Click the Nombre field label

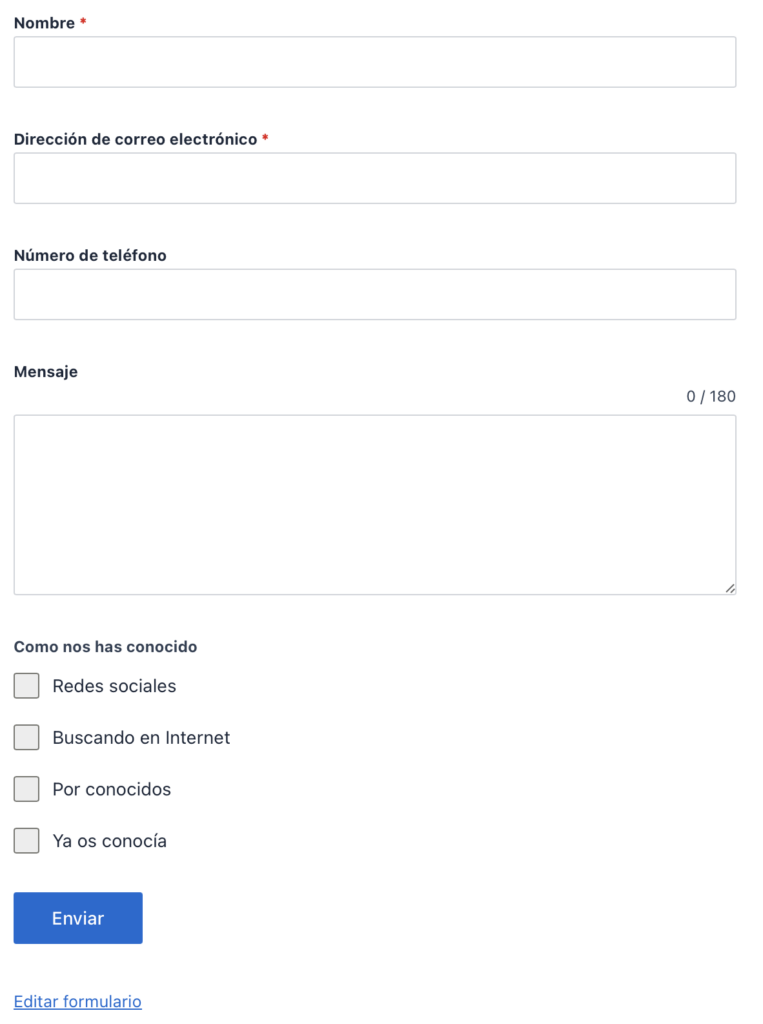pos(44,23)
